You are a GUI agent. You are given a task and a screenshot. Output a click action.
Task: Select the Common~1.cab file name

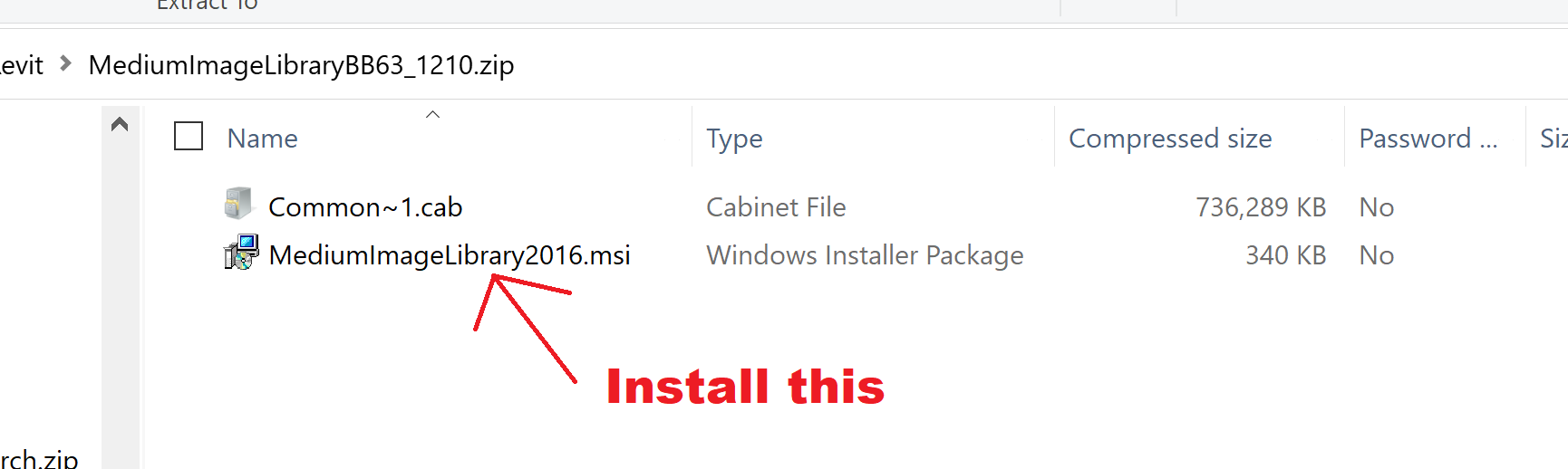[x=365, y=207]
